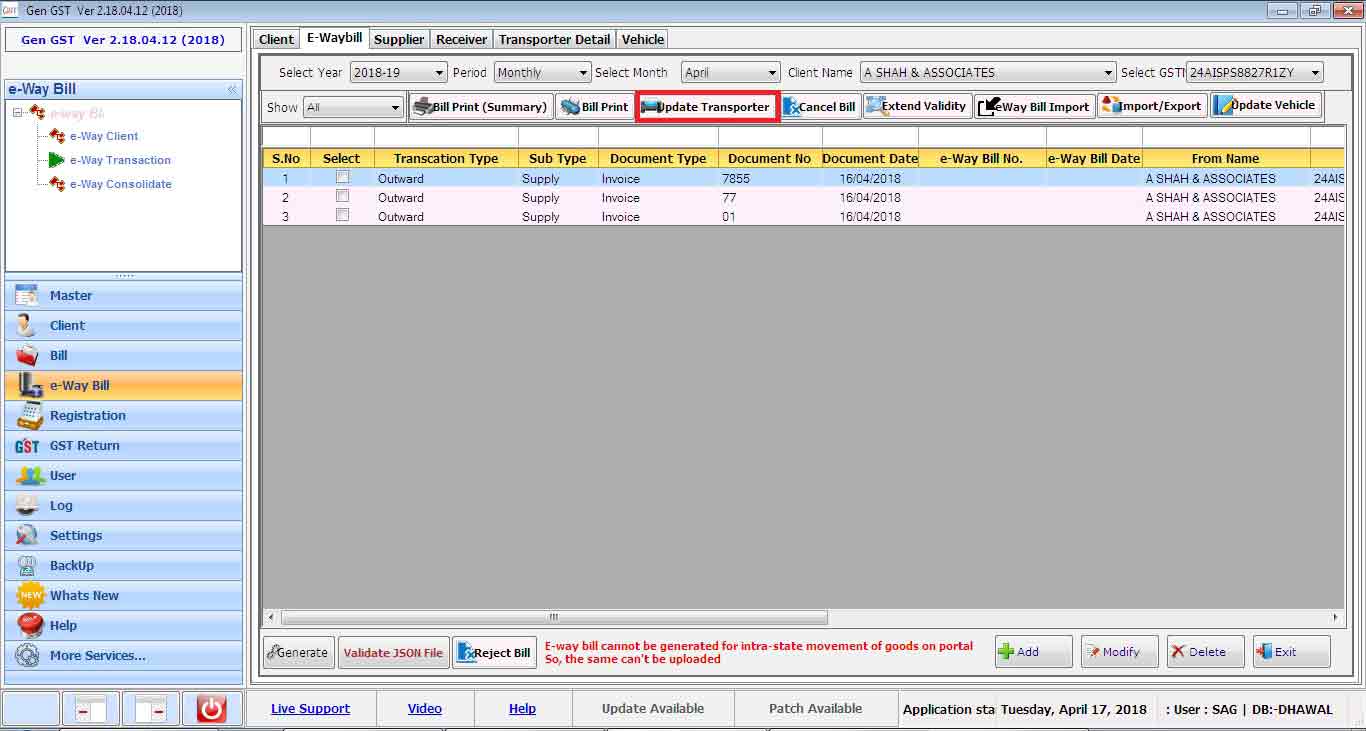Click the horizontal scrollbar of the grid

[x=554, y=618]
